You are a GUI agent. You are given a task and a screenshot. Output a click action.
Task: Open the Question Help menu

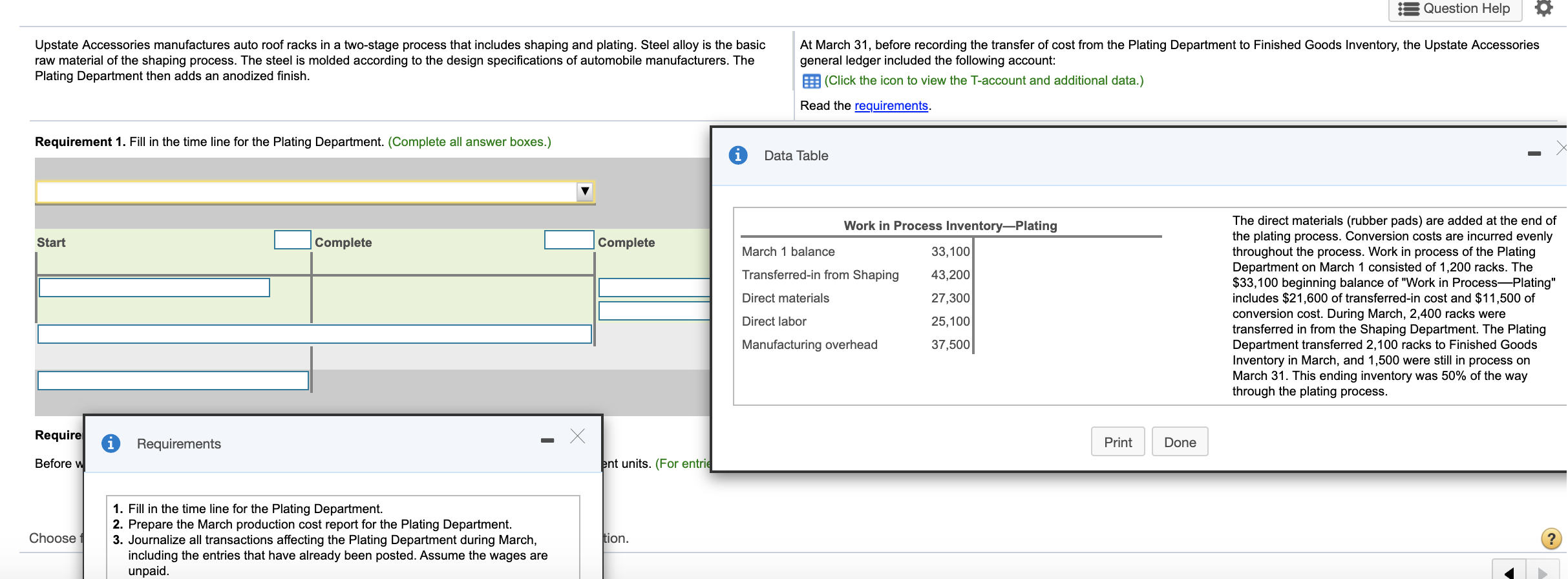click(x=1455, y=9)
